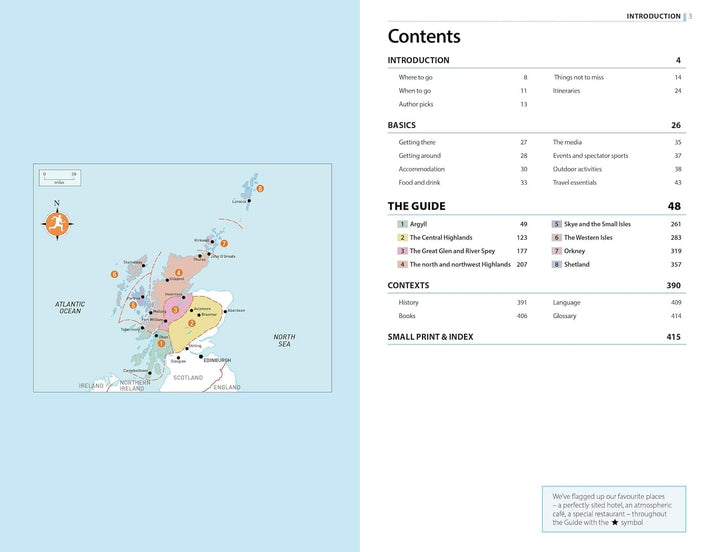Go to "The Central Highlands" chapter title
The width and height of the screenshot is (720, 552).
pos(441,237)
